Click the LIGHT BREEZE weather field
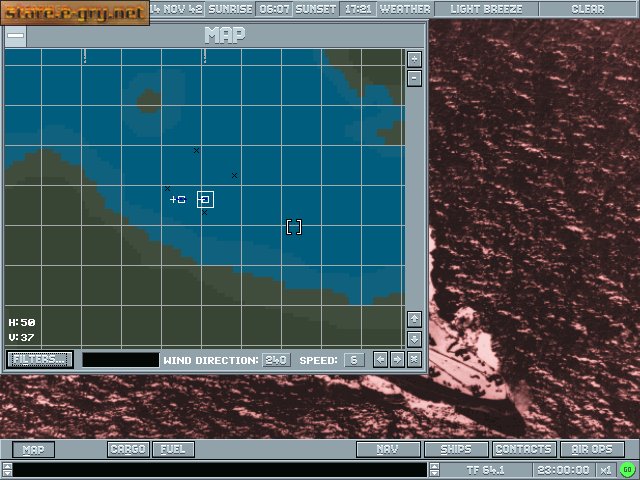Screen dimensions: 640x480 pos(486,9)
